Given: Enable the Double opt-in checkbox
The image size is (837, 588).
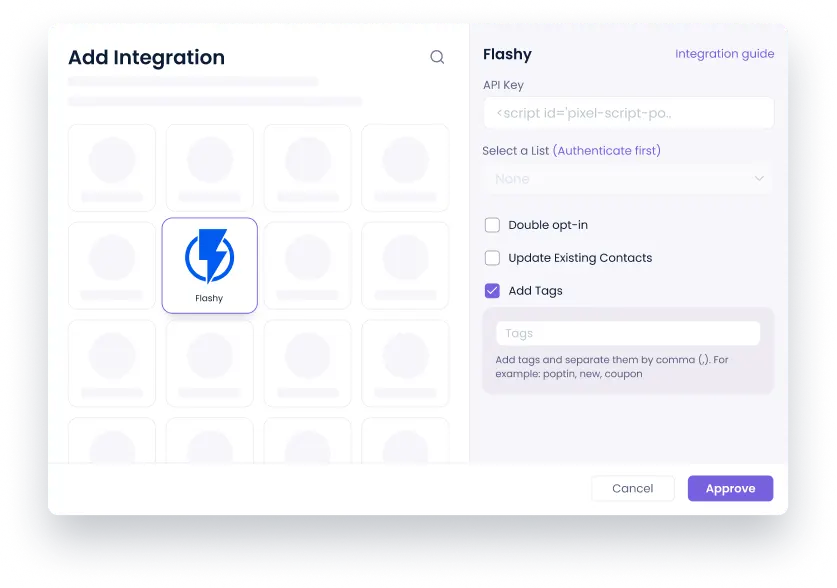Looking at the screenshot, I should (492, 225).
